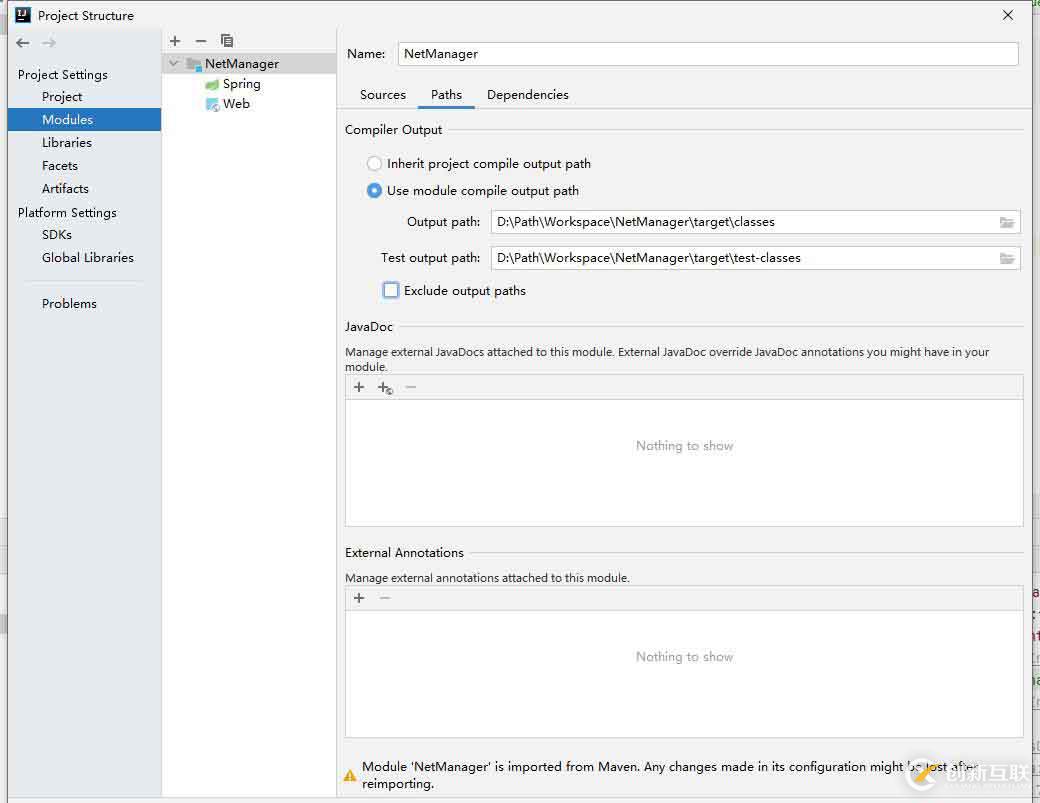Click the forward navigation arrow
1040x803 pixels.
49,43
